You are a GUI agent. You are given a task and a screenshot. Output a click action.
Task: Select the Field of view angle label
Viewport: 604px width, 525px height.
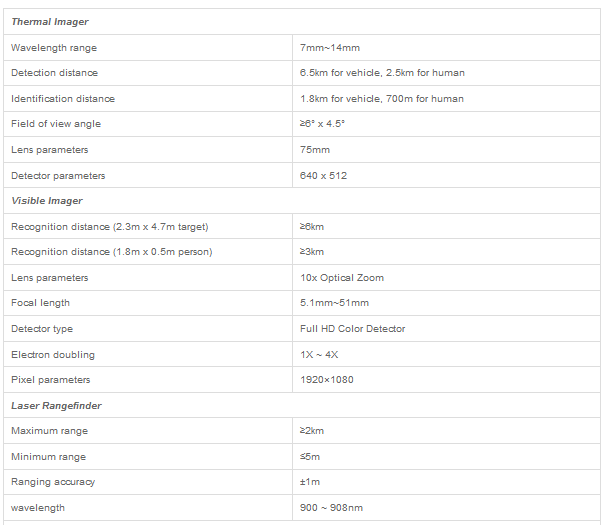coord(56,124)
